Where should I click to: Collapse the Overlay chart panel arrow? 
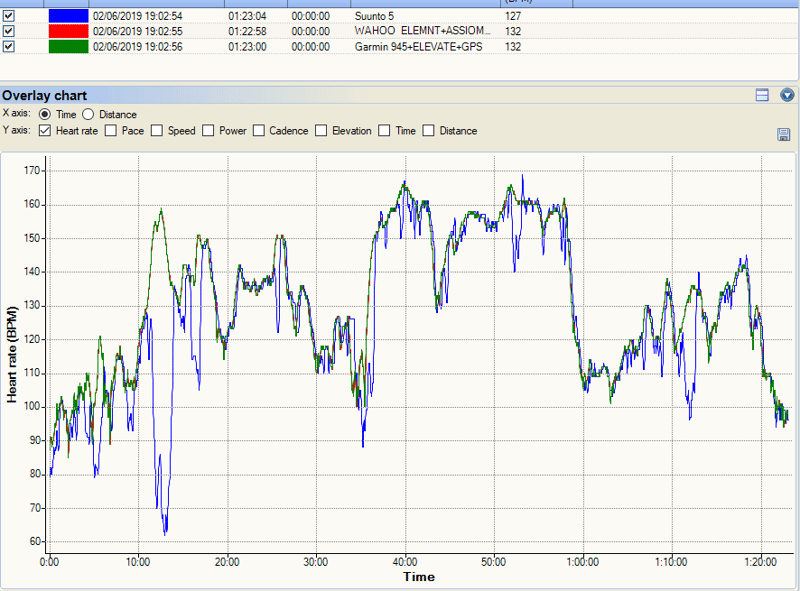point(787,95)
